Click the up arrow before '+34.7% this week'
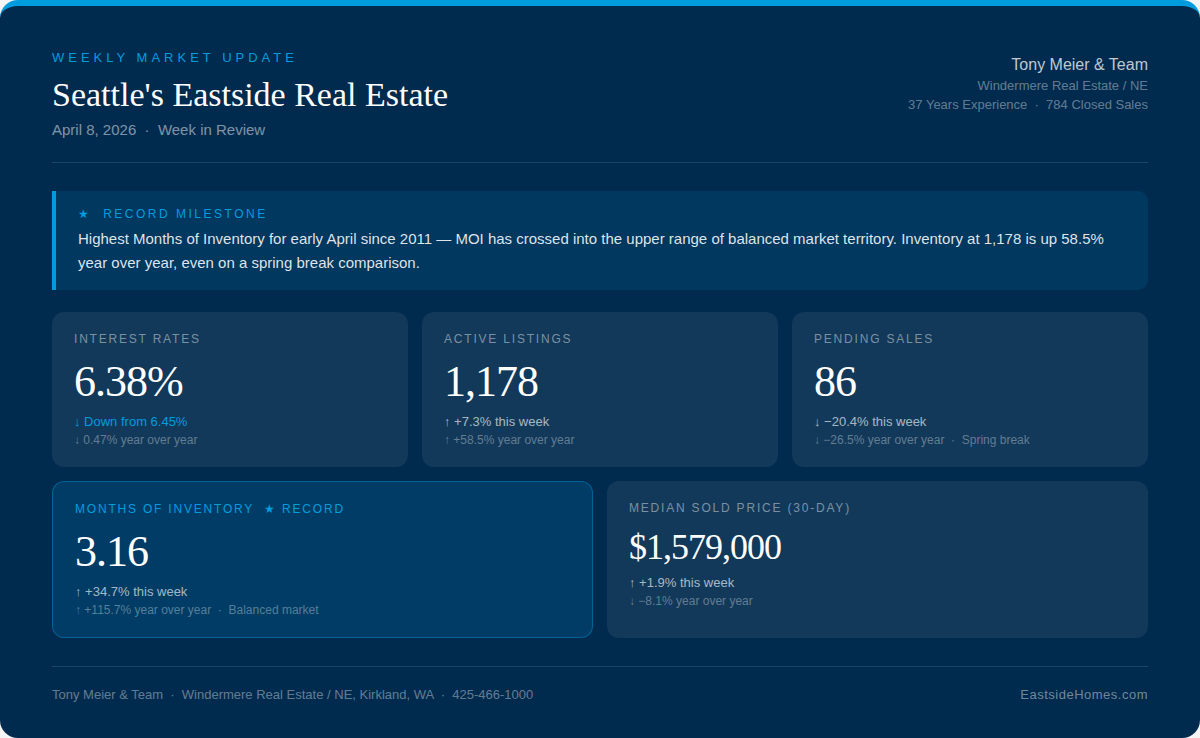Image resolution: width=1200 pixels, height=738 pixels. [x=78, y=592]
